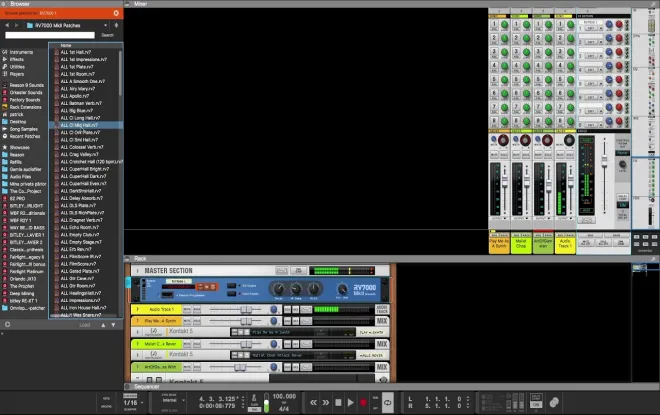The image size is (660, 415).
Task: Click the 4/4 time signature field
Action: (284, 409)
